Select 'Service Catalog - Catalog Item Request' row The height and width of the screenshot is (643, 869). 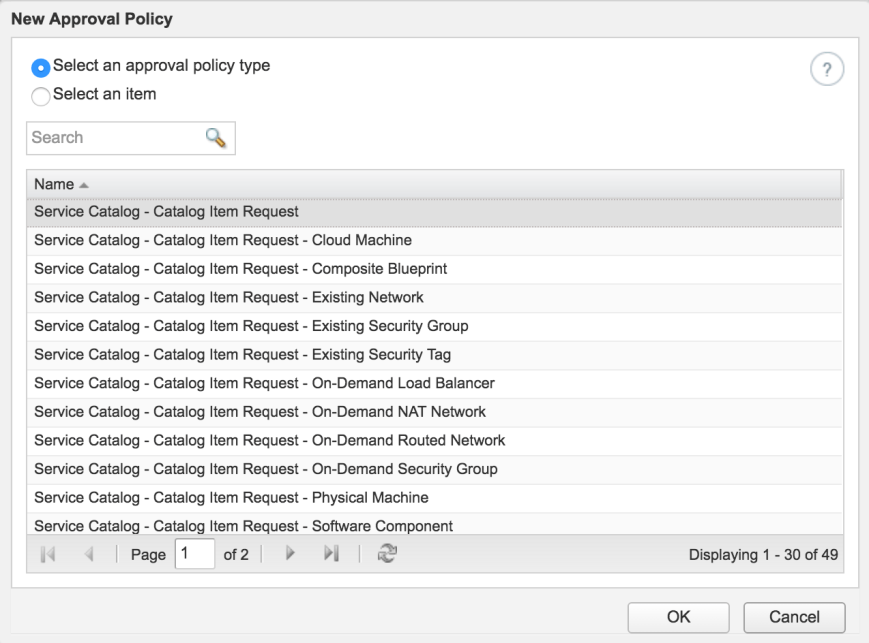point(166,212)
